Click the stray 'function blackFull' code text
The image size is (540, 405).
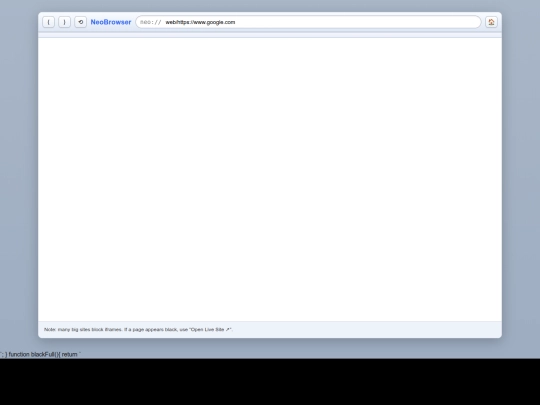click(x=40, y=354)
